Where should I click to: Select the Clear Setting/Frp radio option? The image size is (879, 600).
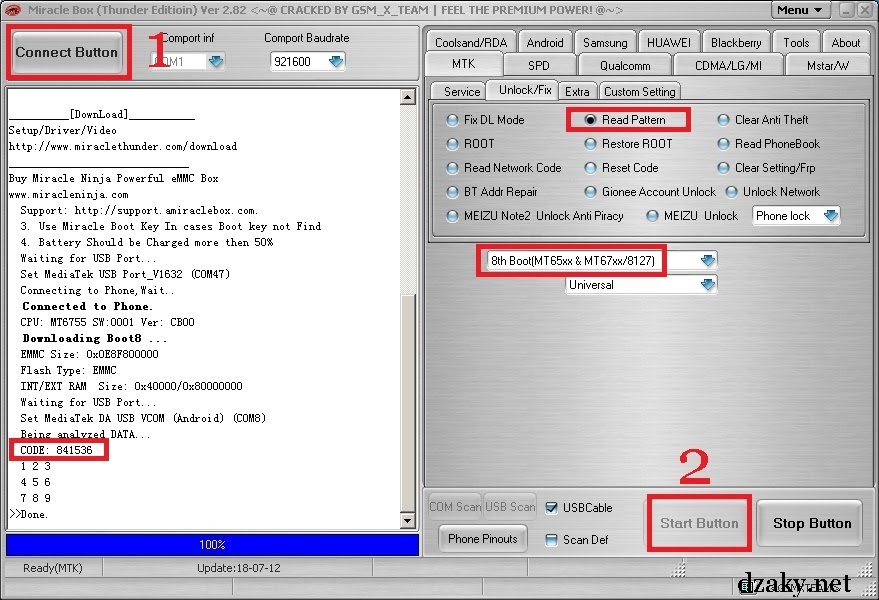point(767,168)
